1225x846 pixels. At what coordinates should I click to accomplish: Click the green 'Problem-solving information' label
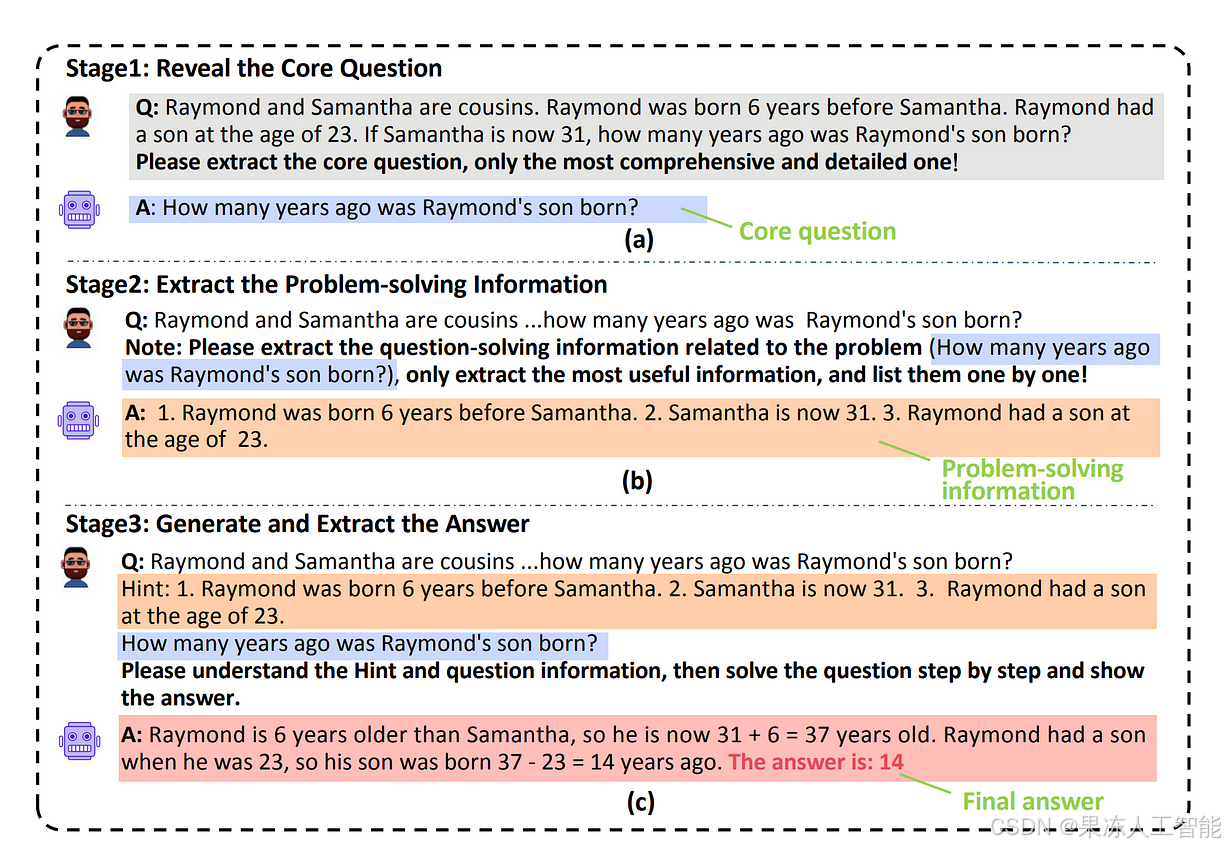point(1032,480)
